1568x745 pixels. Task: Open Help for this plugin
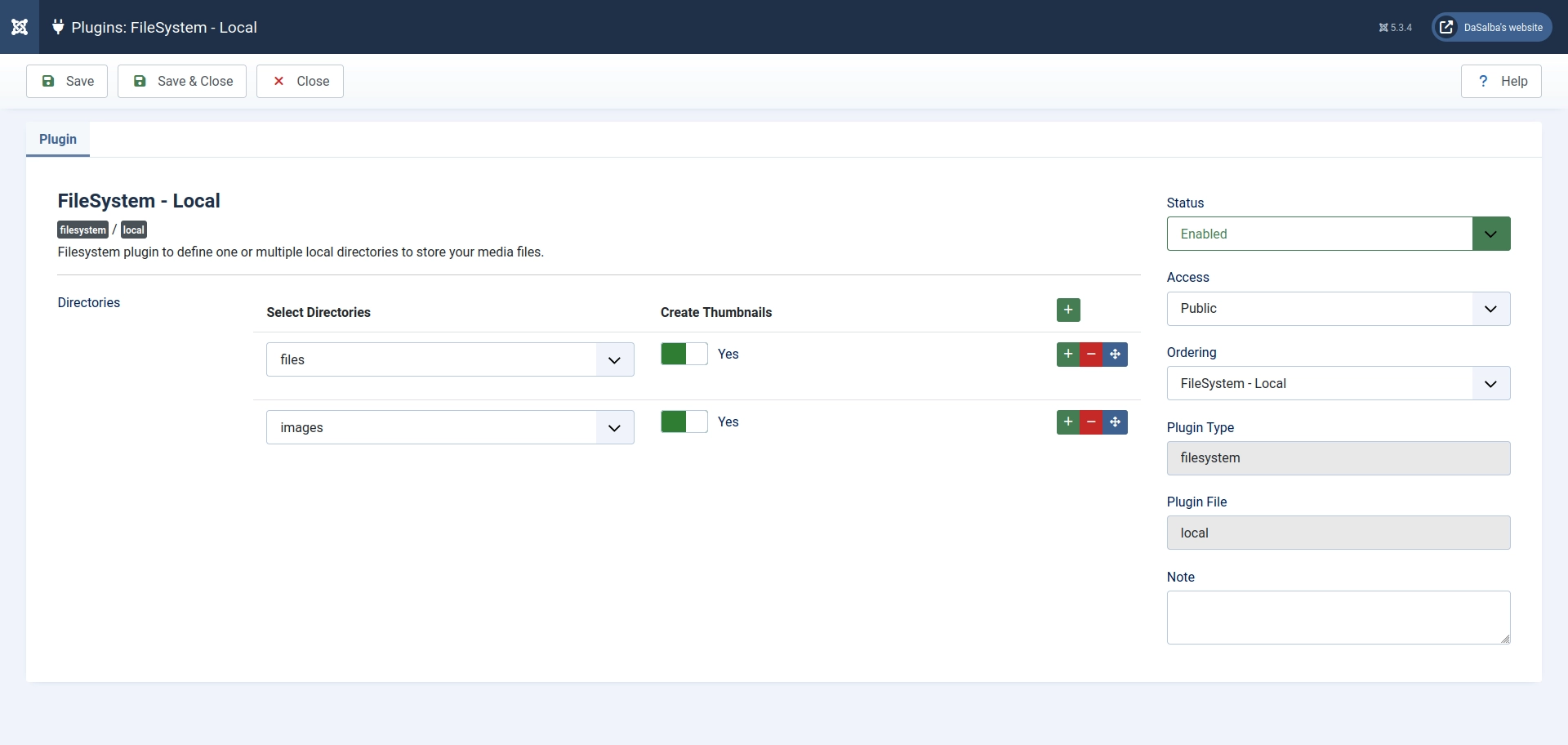tap(1501, 81)
